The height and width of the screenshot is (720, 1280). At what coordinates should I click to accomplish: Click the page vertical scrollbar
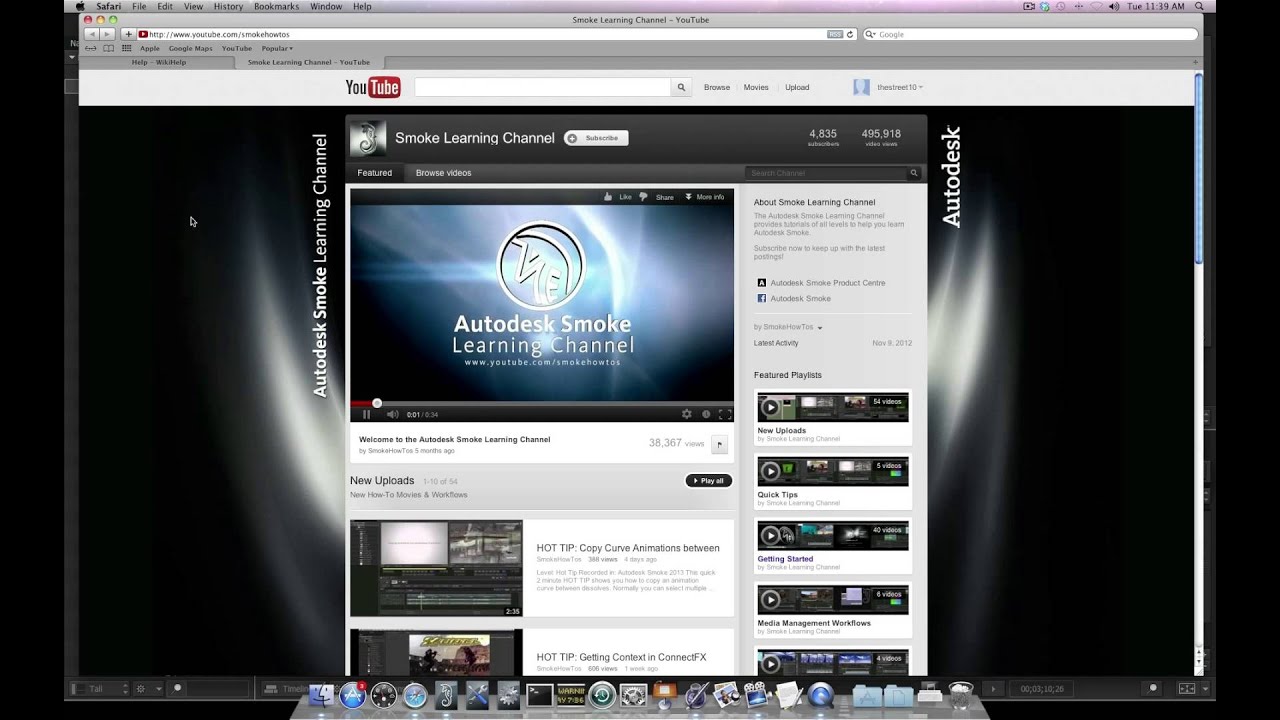click(1199, 168)
